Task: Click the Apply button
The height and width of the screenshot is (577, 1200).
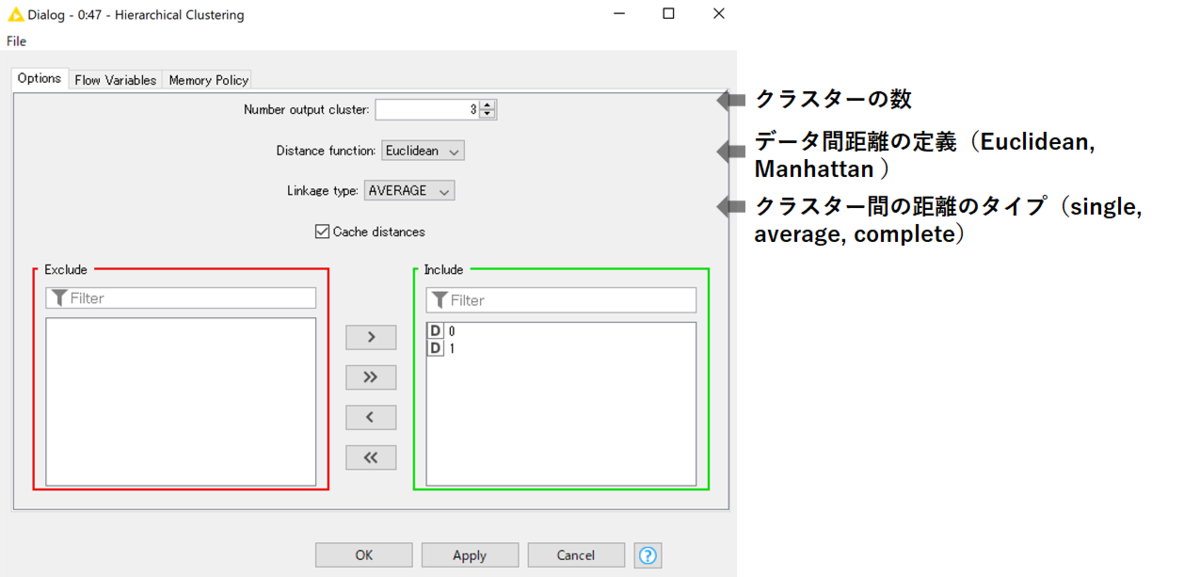Action: coord(470,555)
